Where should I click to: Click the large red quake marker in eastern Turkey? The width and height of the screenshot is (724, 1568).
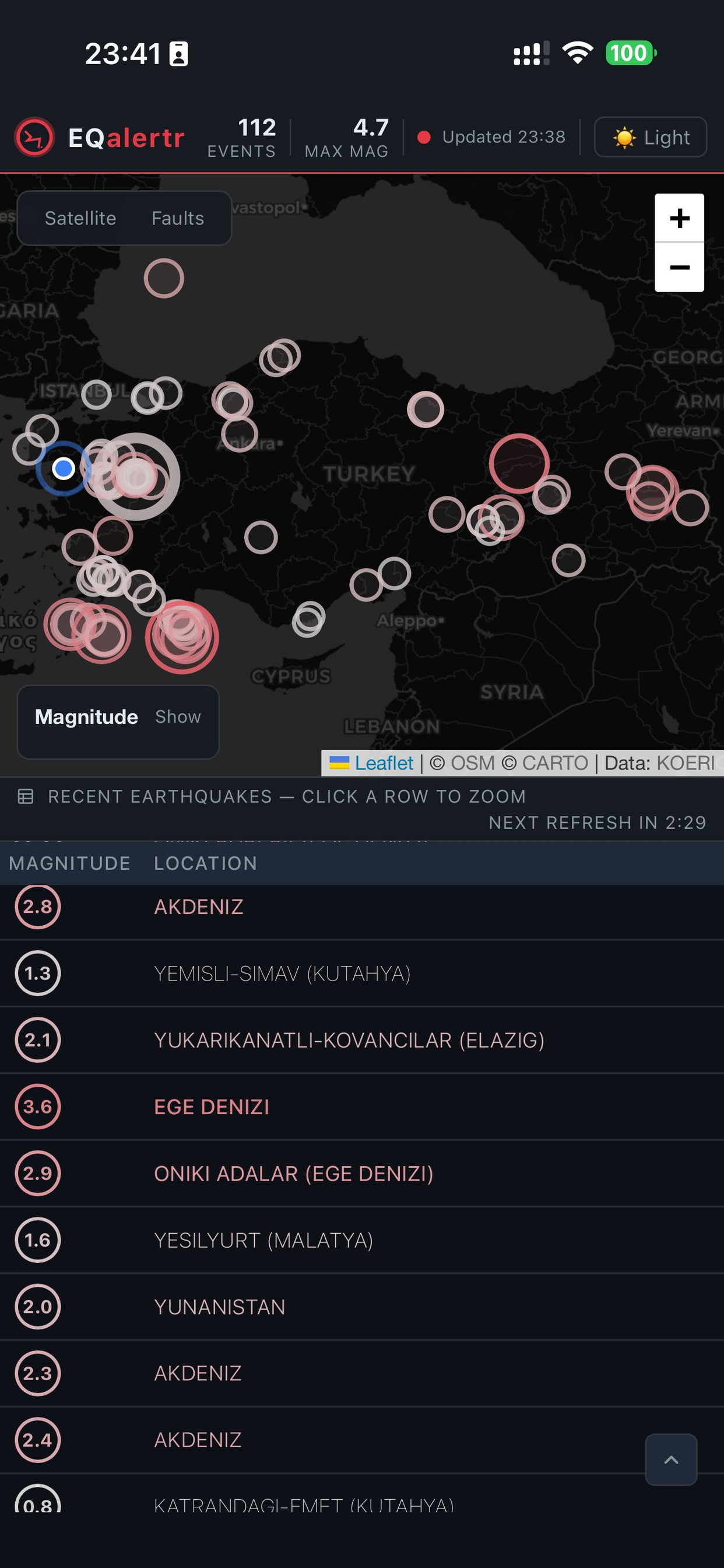519,463
